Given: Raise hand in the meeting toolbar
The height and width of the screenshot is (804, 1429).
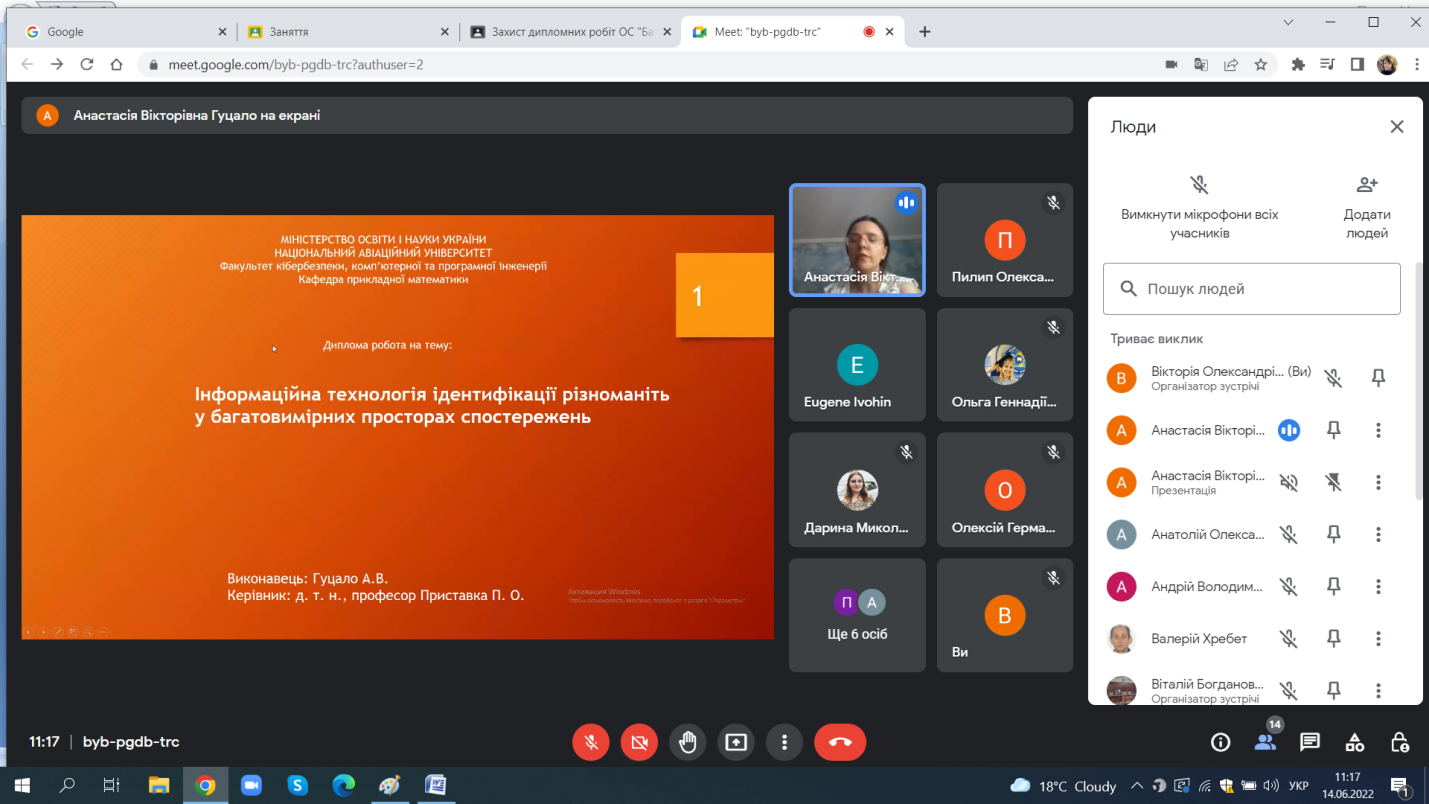Looking at the screenshot, I should [x=688, y=742].
